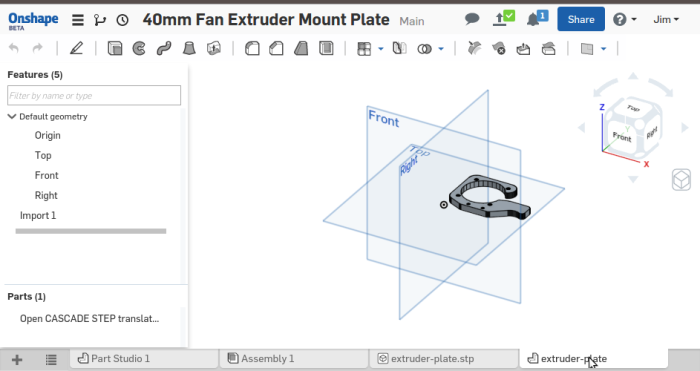Select the Mirror tool
Image resolution: width=700 pixels, height=371 pixels.
click(x=400, y=48)
